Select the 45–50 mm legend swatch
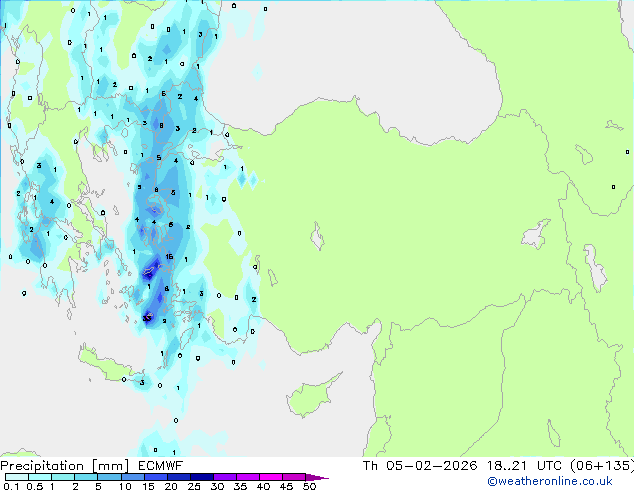 pyautogui.click(x=294, y=477)
